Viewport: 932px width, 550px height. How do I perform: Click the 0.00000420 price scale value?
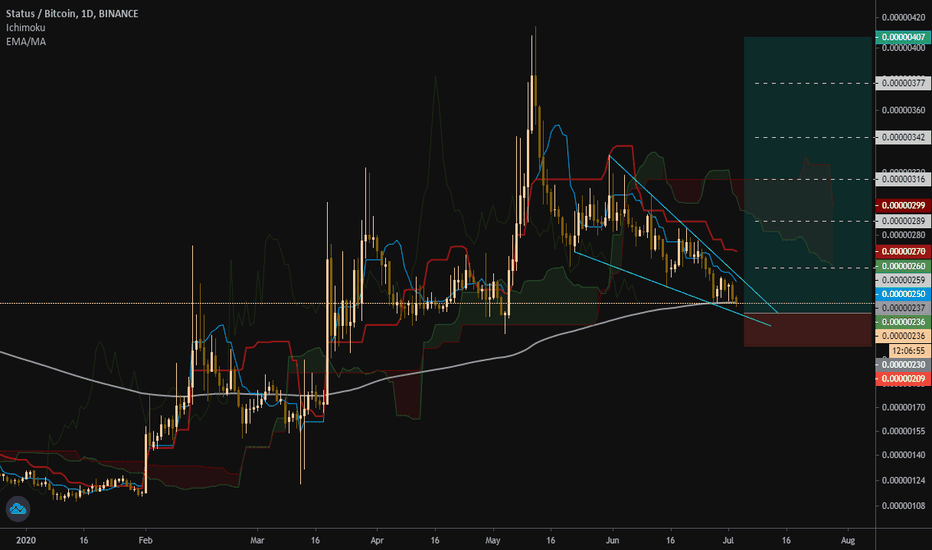(903, 17)
